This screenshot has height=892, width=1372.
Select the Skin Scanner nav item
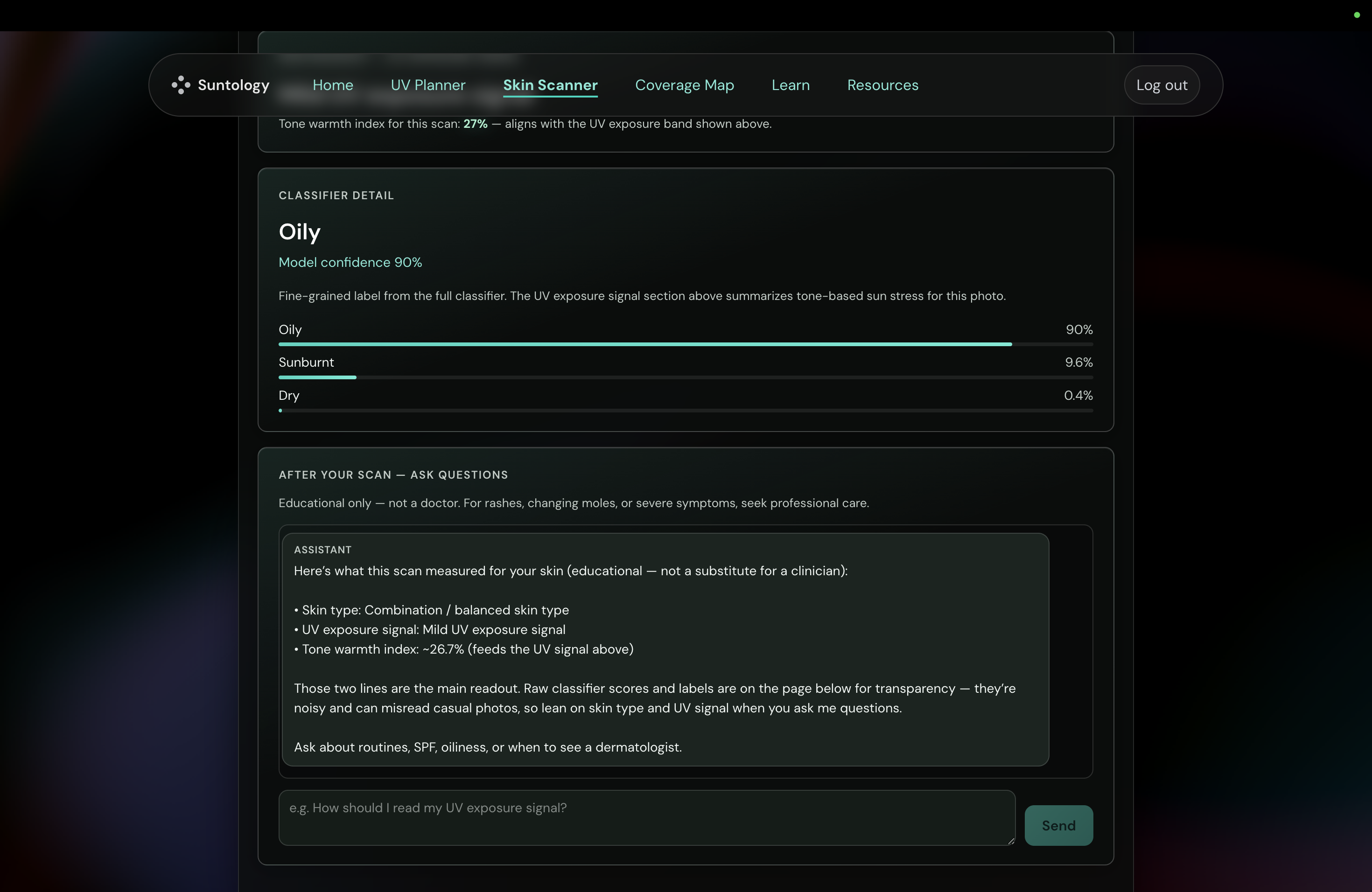[550, 85]
